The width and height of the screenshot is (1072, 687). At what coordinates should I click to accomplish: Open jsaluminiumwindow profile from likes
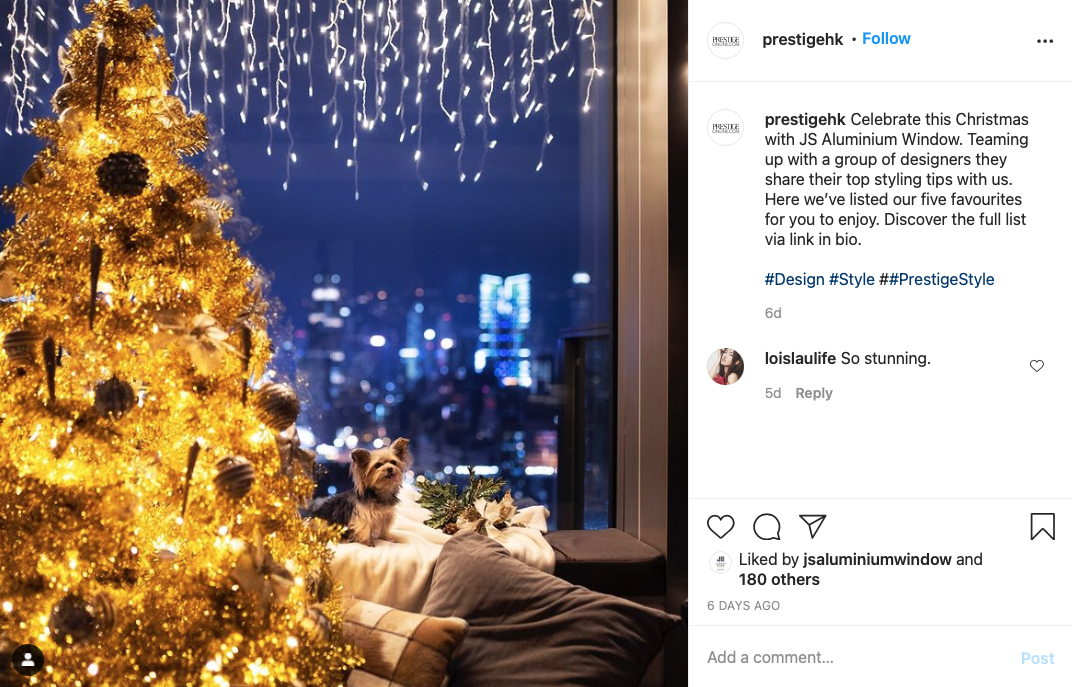coord(877,559)
